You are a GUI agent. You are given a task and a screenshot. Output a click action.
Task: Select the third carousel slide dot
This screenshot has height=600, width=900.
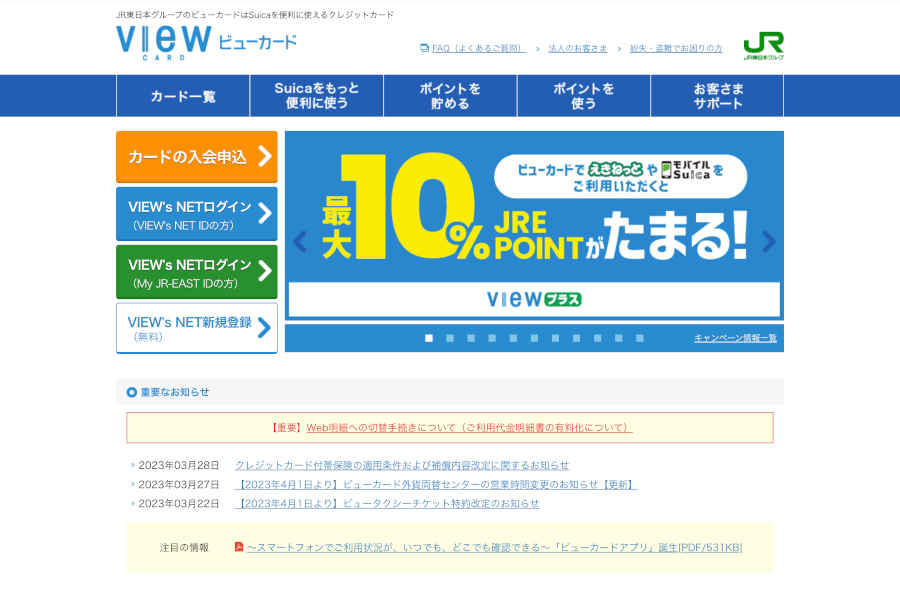471,338
